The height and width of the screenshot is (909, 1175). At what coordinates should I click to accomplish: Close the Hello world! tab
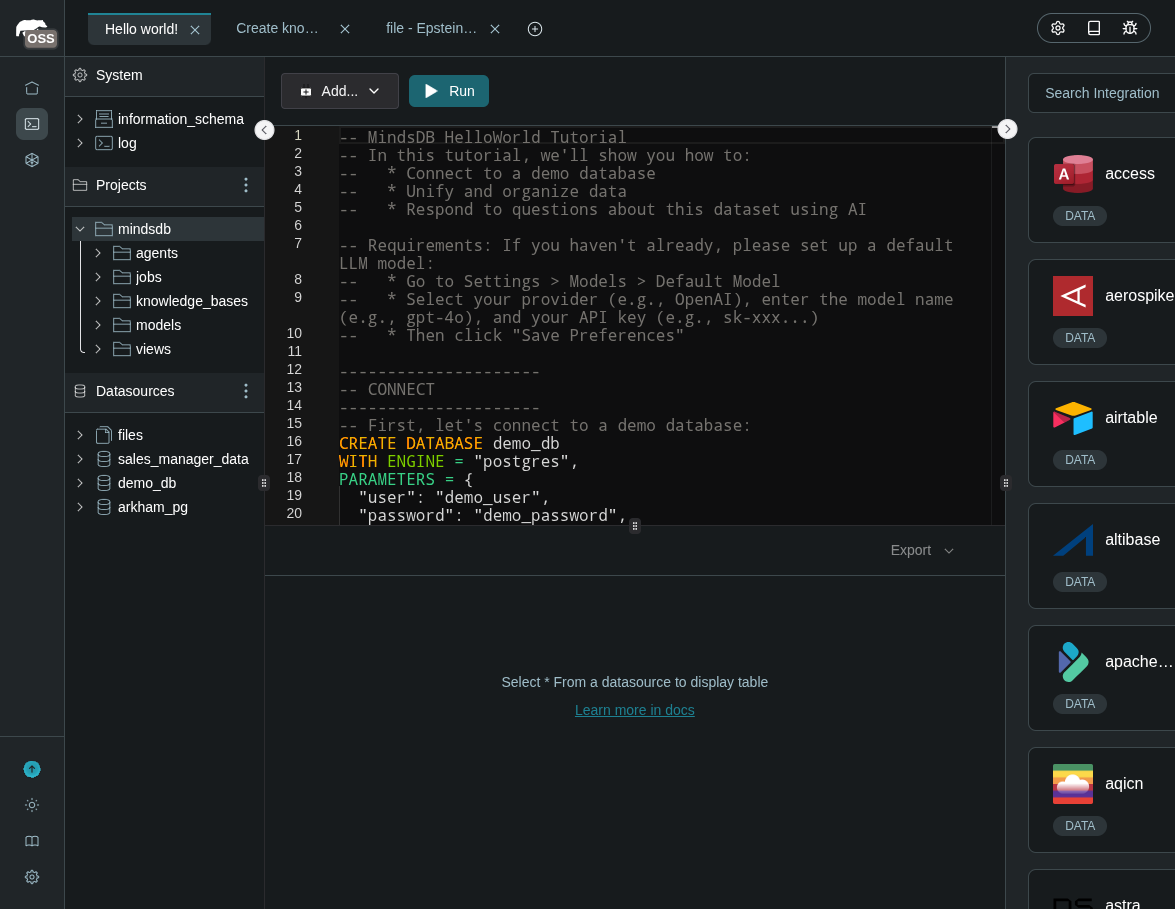click(195, 30)
